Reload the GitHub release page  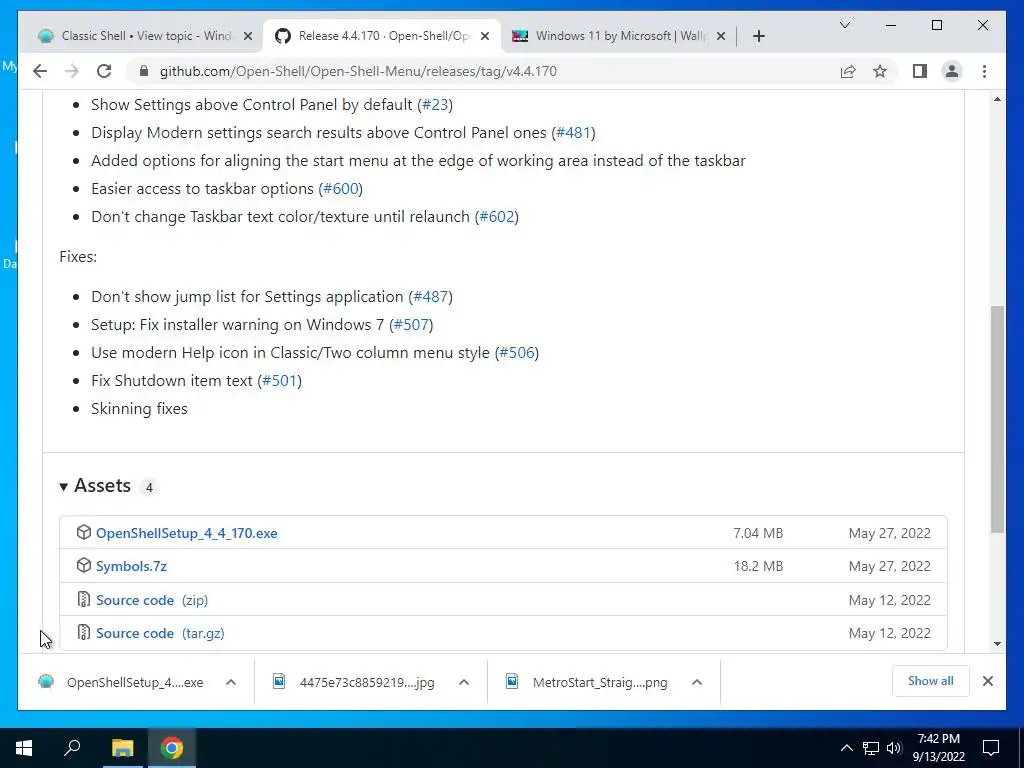pos(104,71)
